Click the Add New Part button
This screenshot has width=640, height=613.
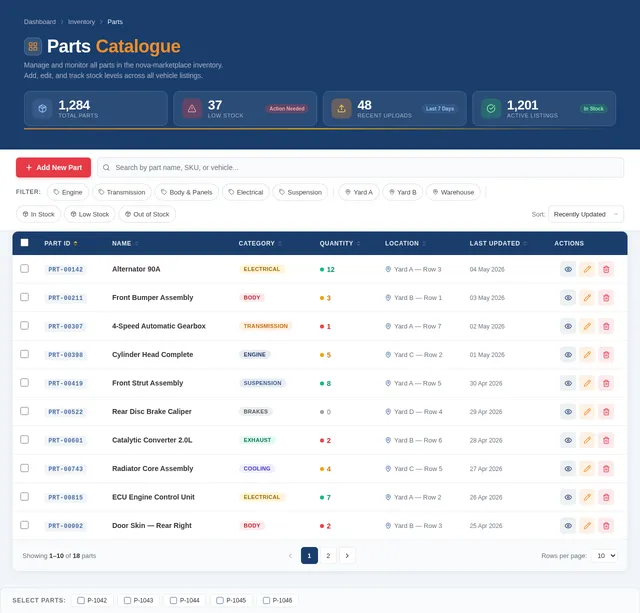pos(53,167)
